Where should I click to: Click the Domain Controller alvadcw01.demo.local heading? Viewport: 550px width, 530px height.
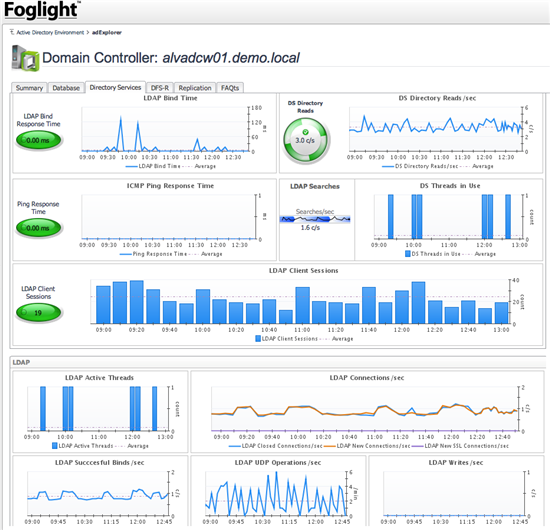[x=171, y=58]
